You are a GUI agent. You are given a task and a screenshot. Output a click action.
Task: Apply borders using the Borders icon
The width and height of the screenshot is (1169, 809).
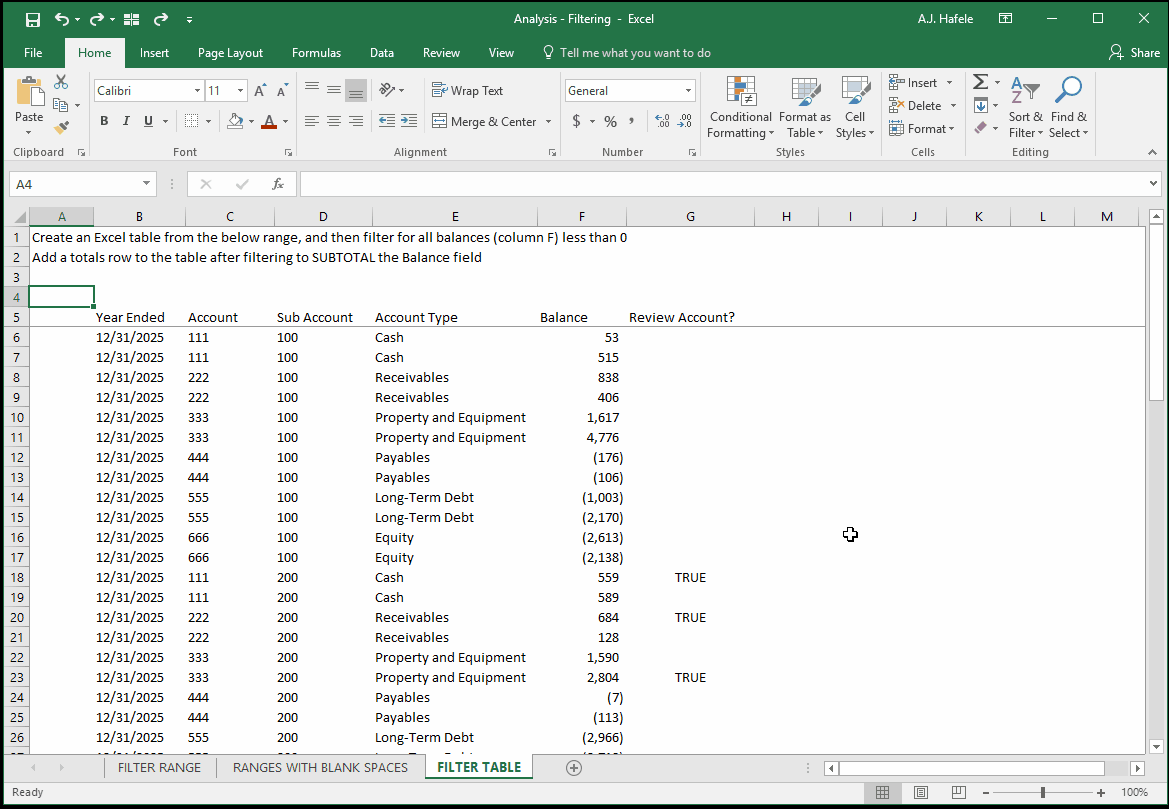192,122
